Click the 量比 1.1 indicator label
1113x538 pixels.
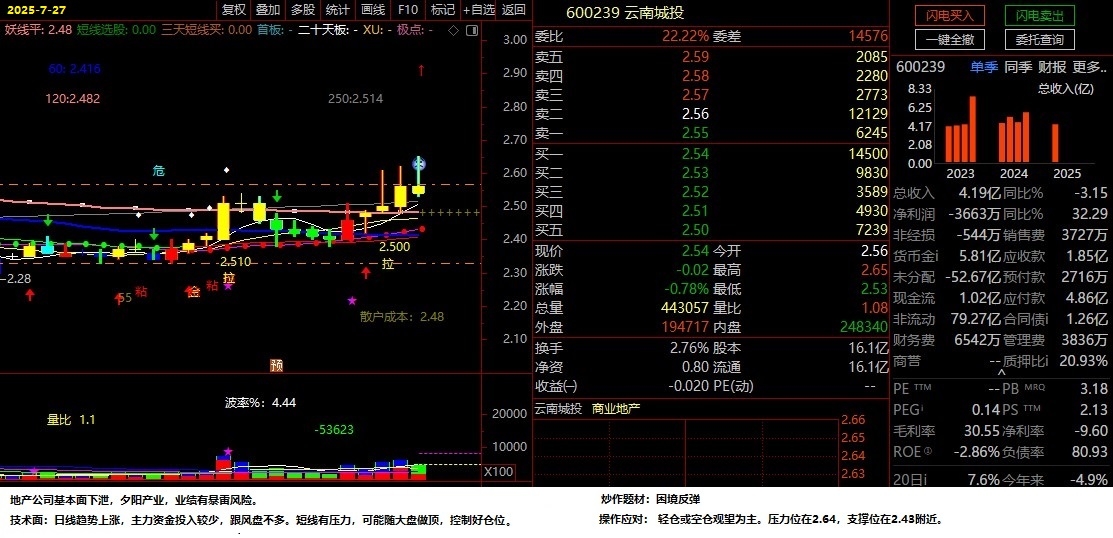[x=71, y=419]
